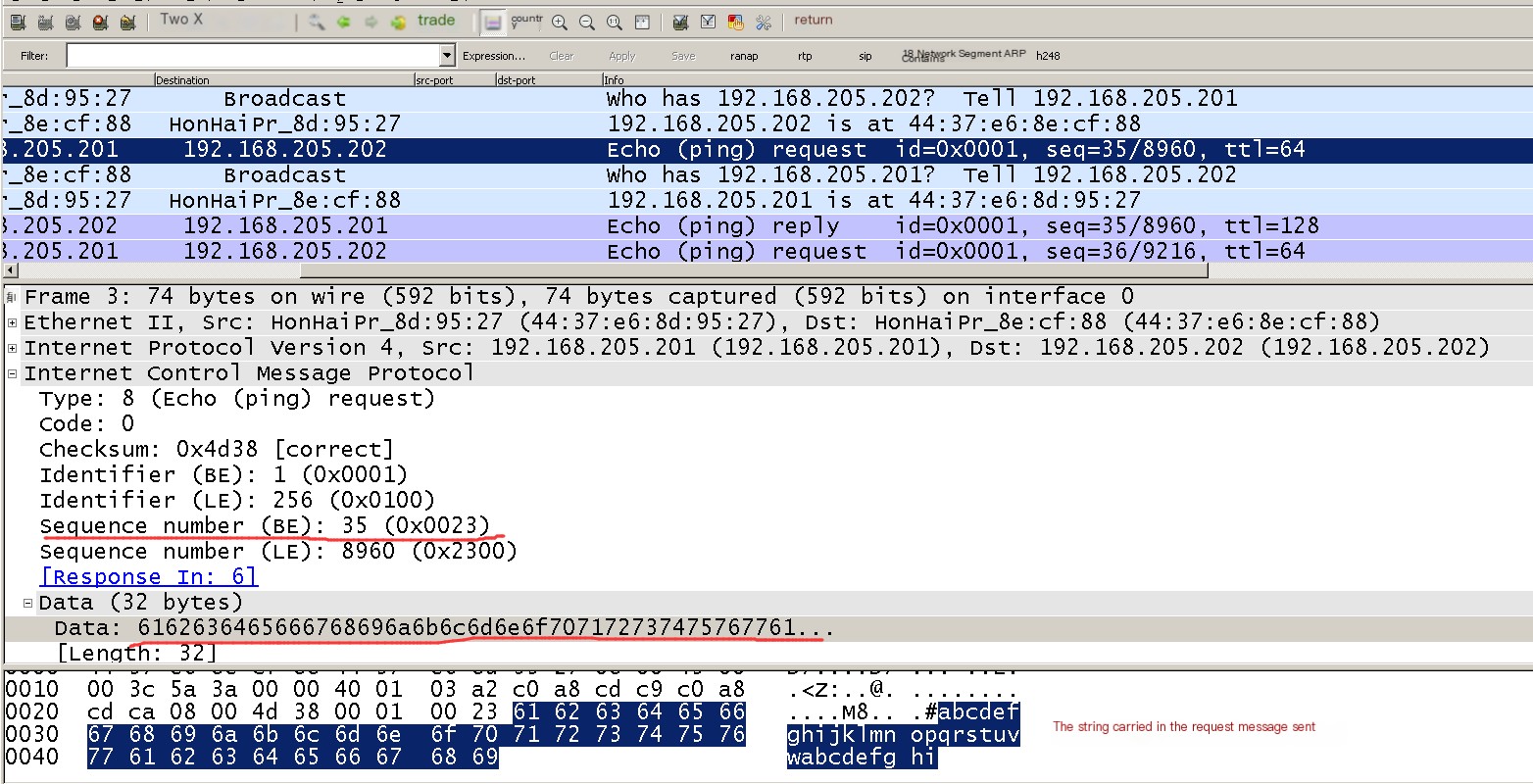1533x784 pixels.
Task: Click the start capture toolbar icon
Action: [x=73, y=21]
